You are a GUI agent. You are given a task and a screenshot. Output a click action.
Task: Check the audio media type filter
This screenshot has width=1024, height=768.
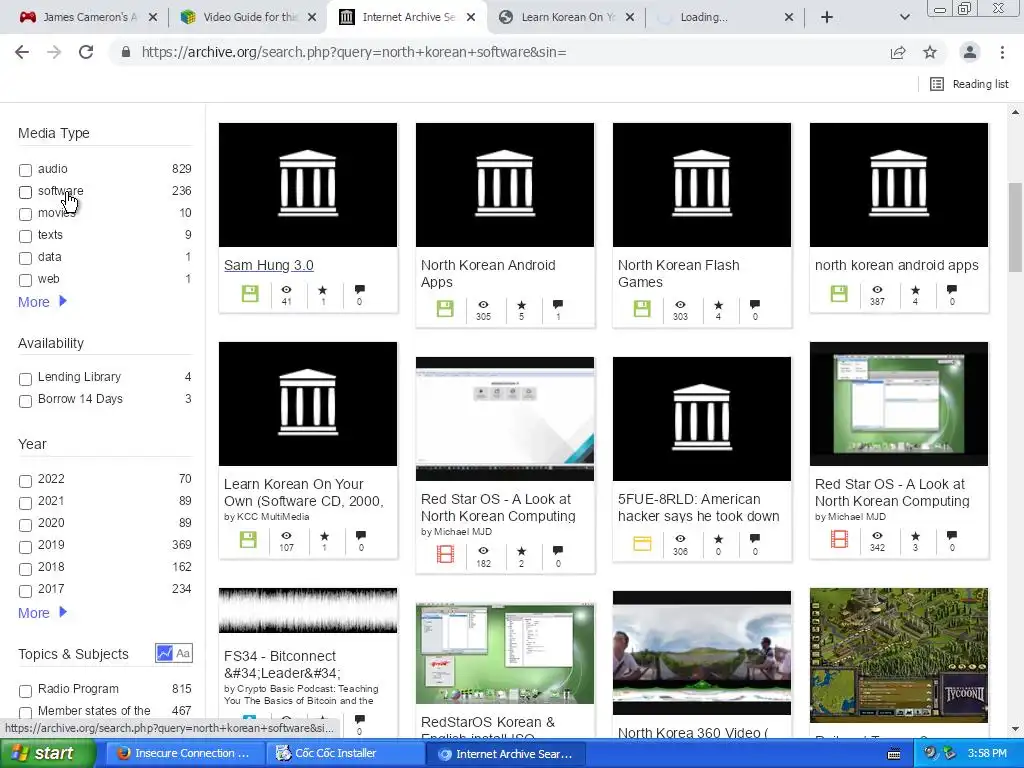tap(25, 170)
